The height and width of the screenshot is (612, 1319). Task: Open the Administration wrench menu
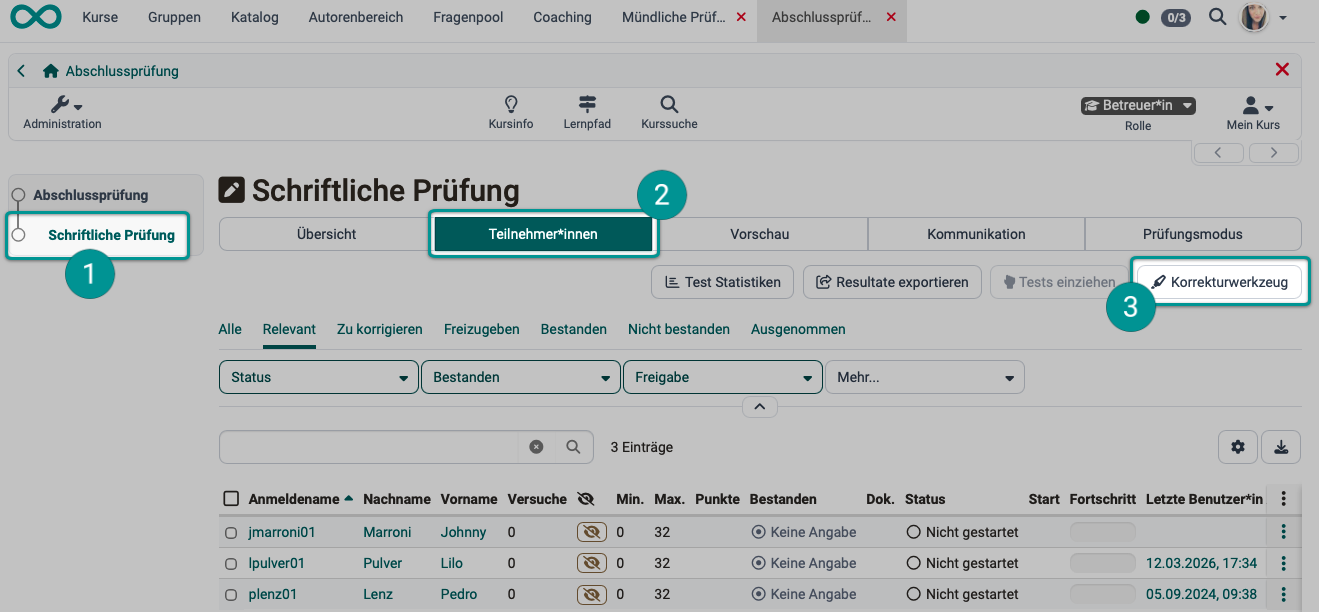coord(63,112)
